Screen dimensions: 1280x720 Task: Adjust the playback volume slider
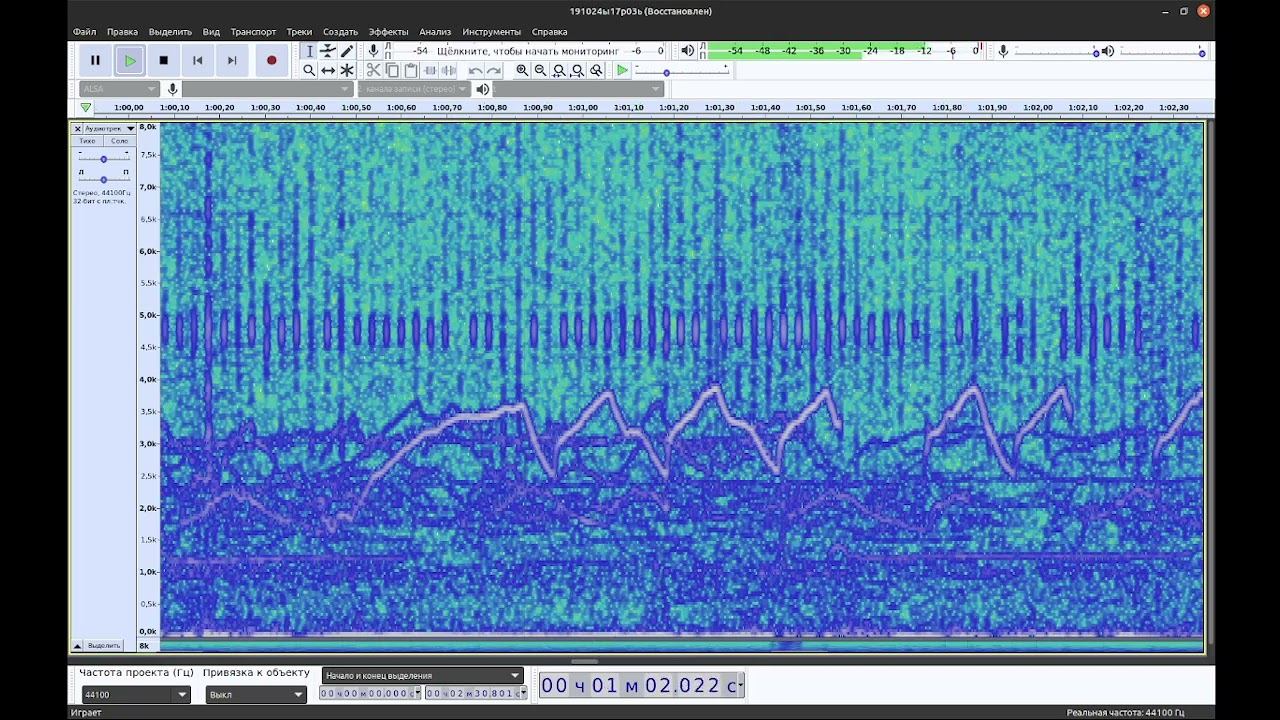(1161, 51)
